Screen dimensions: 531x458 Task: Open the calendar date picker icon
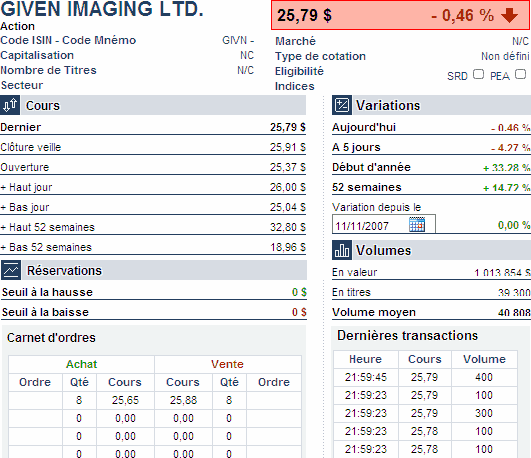(x=417, y=224)
